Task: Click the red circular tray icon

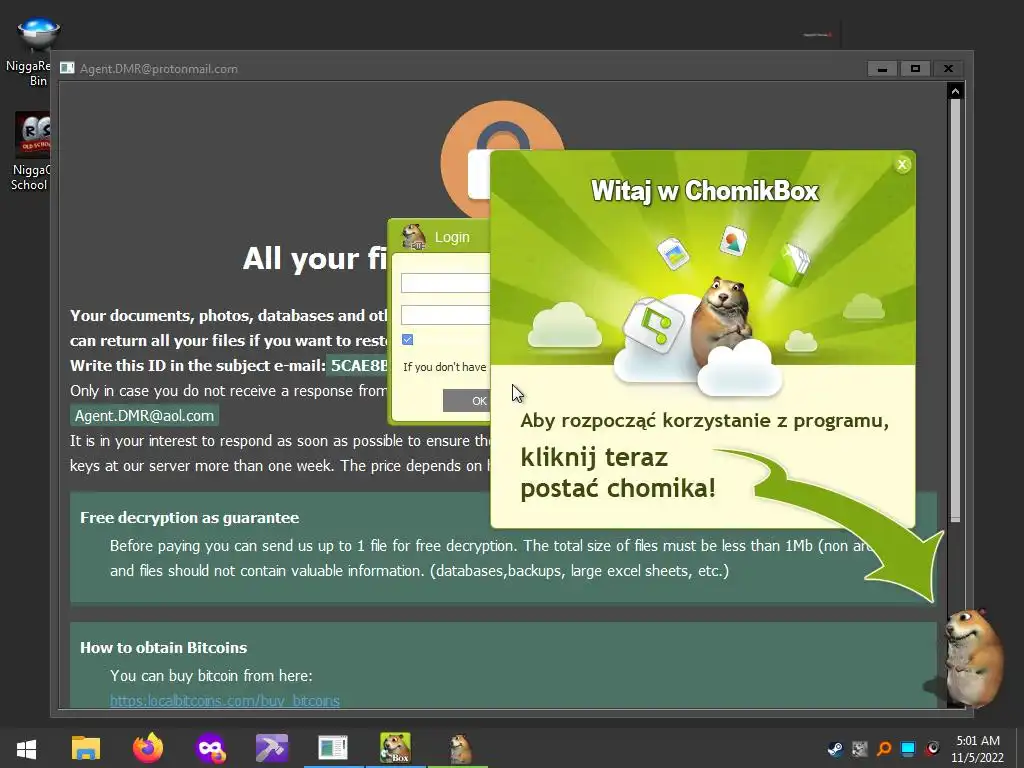Action: tap(933, 748)
